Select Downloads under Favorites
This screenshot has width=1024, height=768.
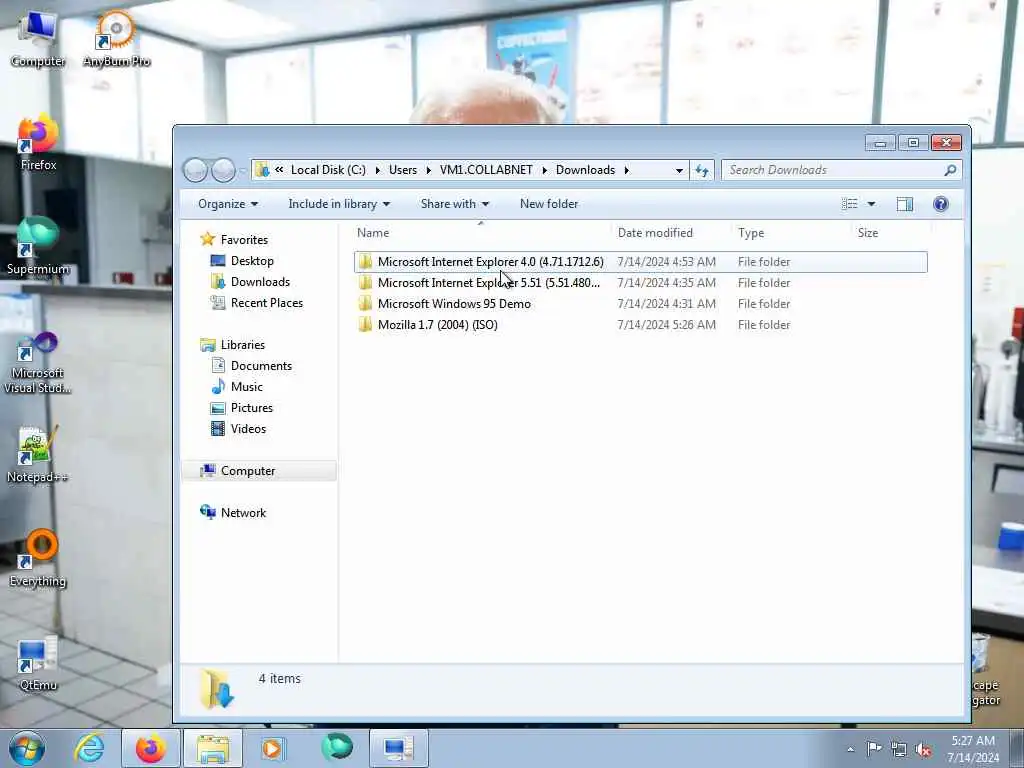pyautogui.click(x=260, y=281)
